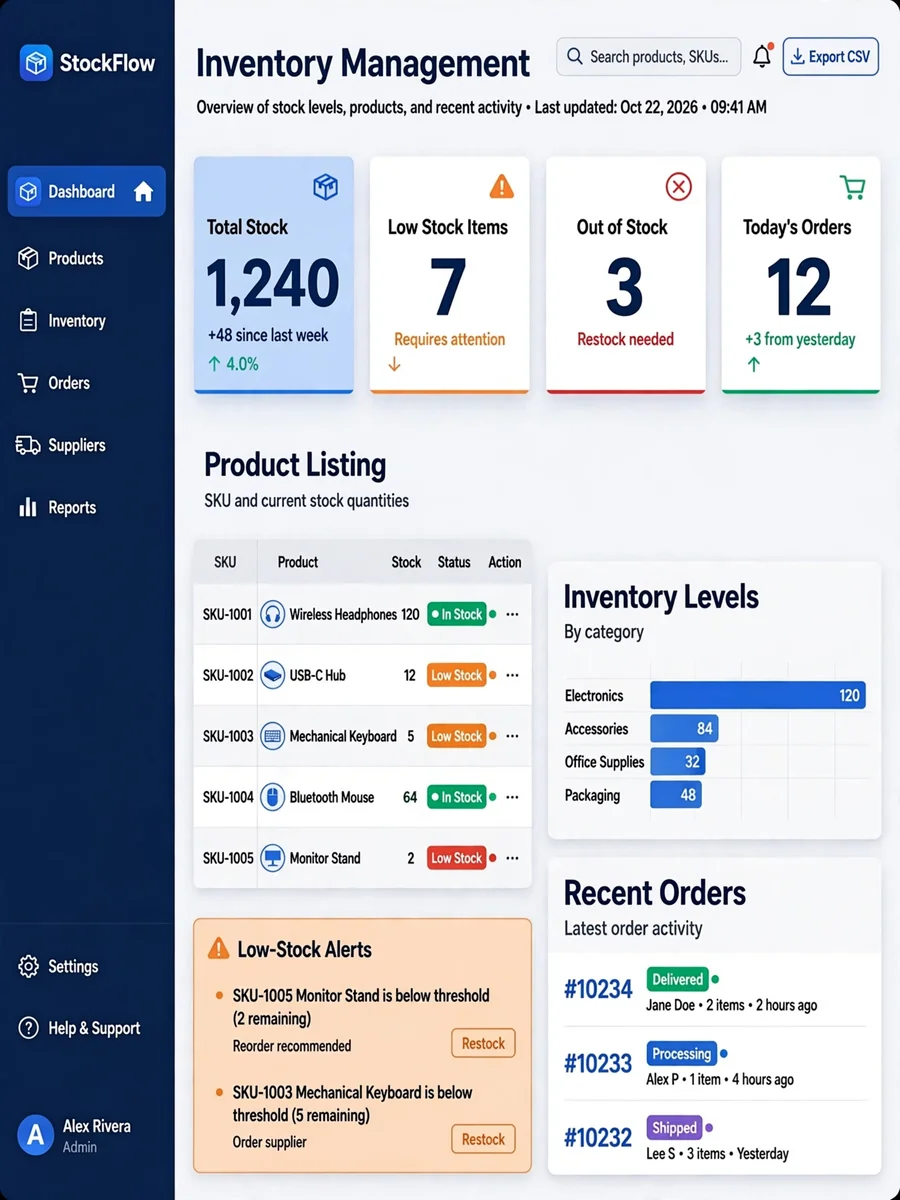Click the Delivered status badge

[x=678, y=980]
